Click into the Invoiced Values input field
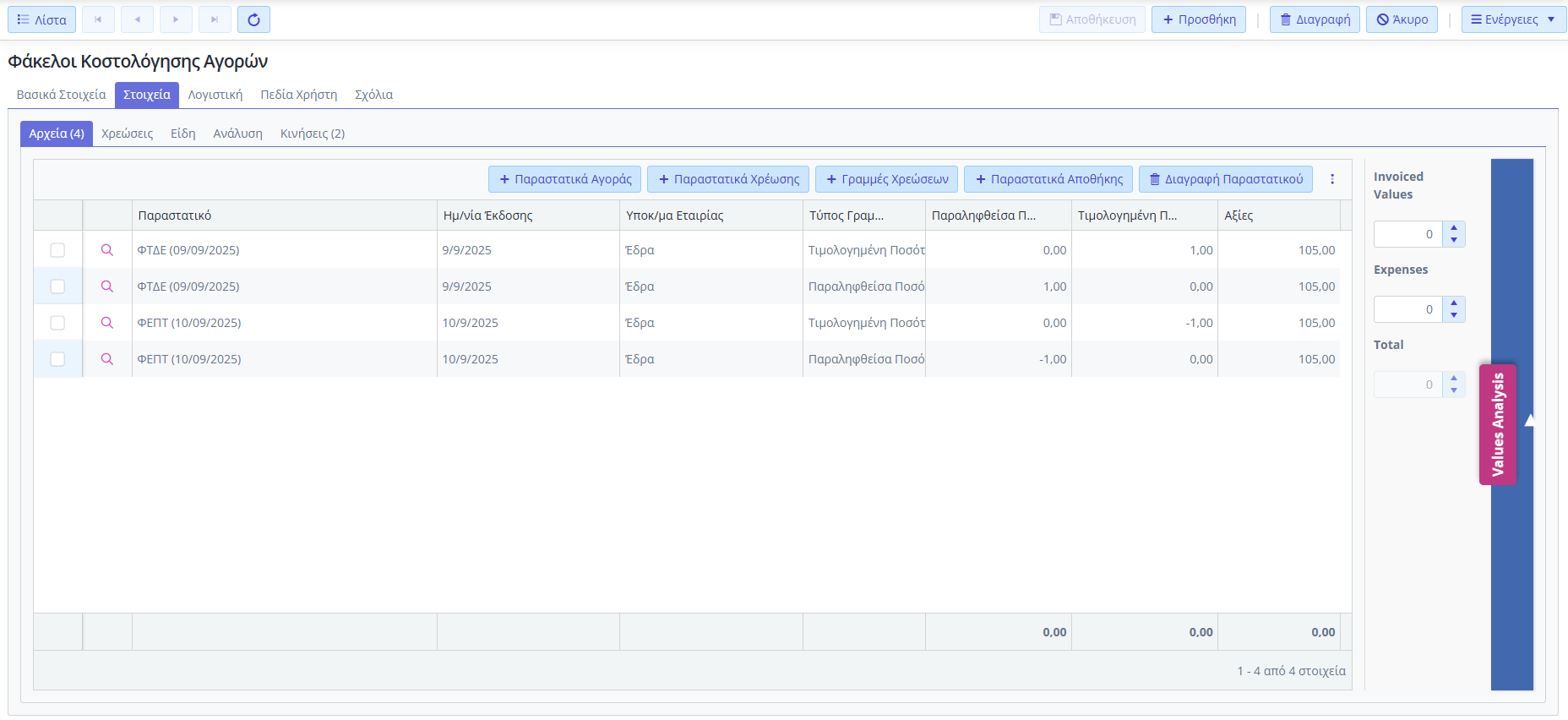Screen dimensions: 1568x720 tap(1407, 234)
